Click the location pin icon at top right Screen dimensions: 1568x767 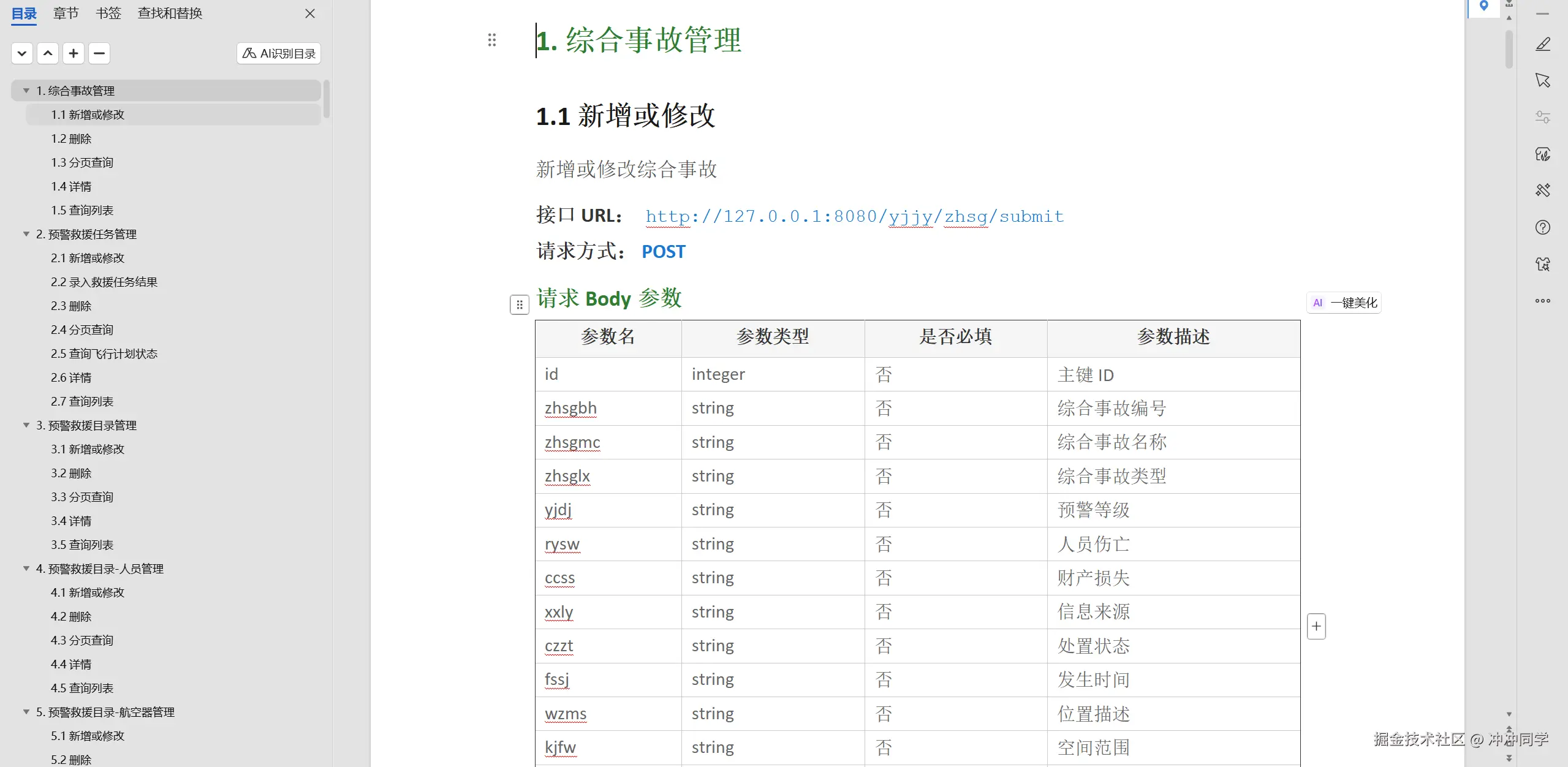(1483, 6)
